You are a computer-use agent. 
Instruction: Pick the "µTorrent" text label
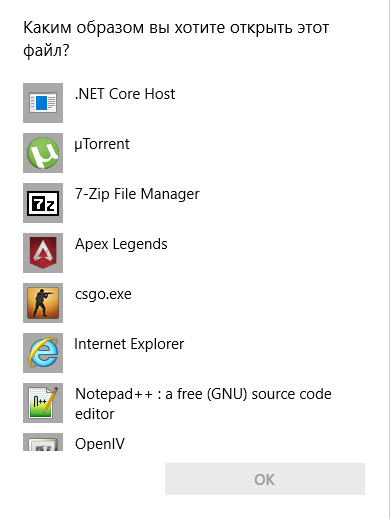point(102,144)
